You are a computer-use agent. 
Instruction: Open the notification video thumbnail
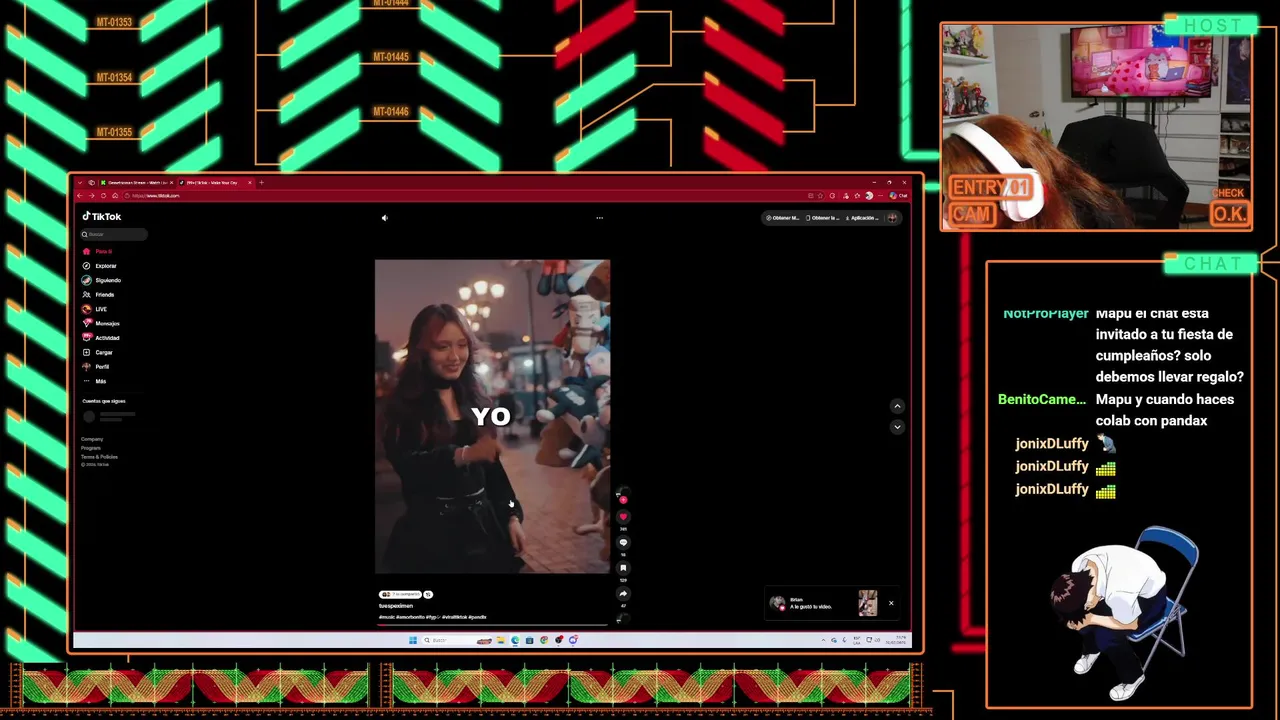pyautogui.click(x=867, y=602)
